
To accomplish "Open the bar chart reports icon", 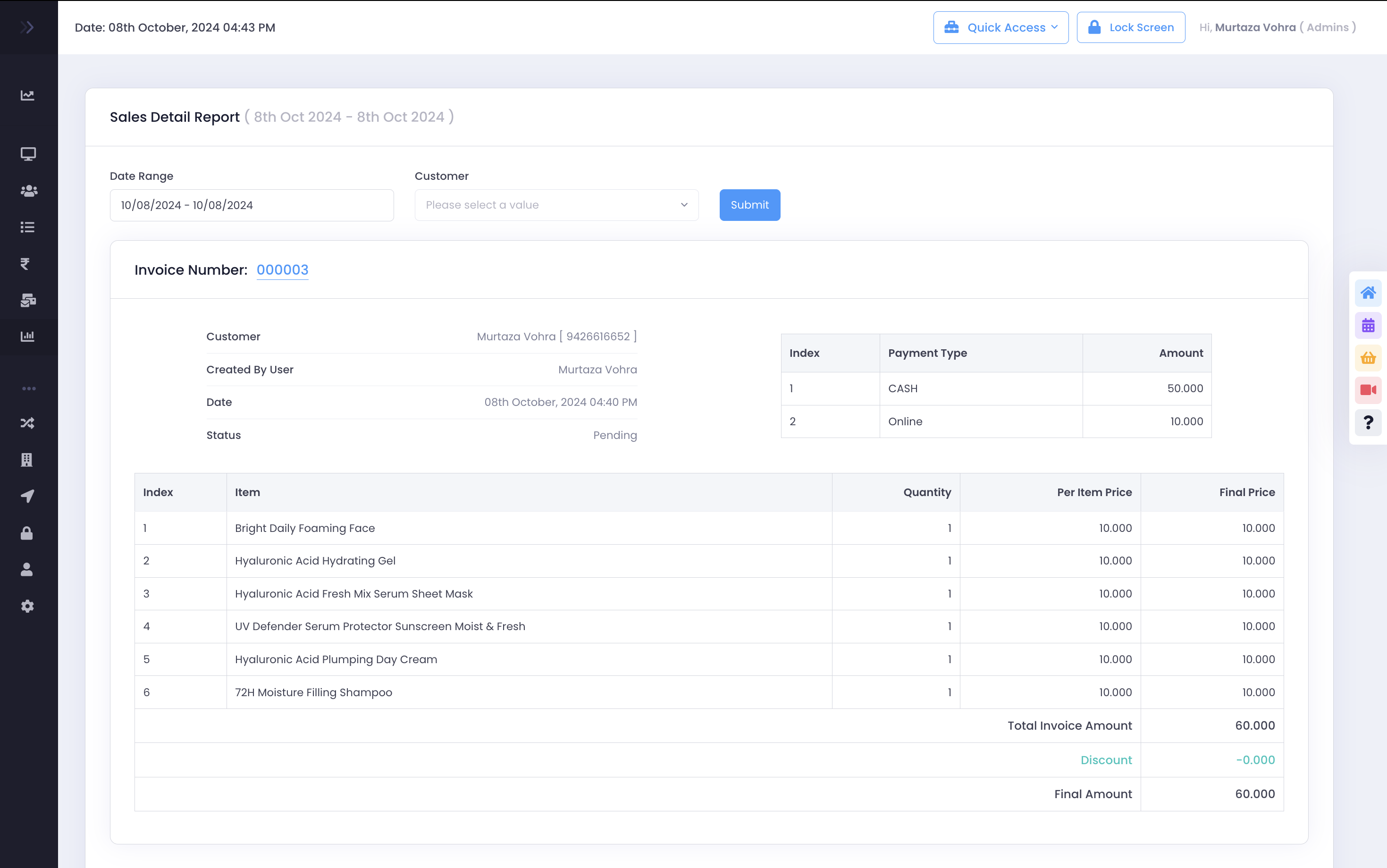I will pyautogui.click(x=27, y=337).
